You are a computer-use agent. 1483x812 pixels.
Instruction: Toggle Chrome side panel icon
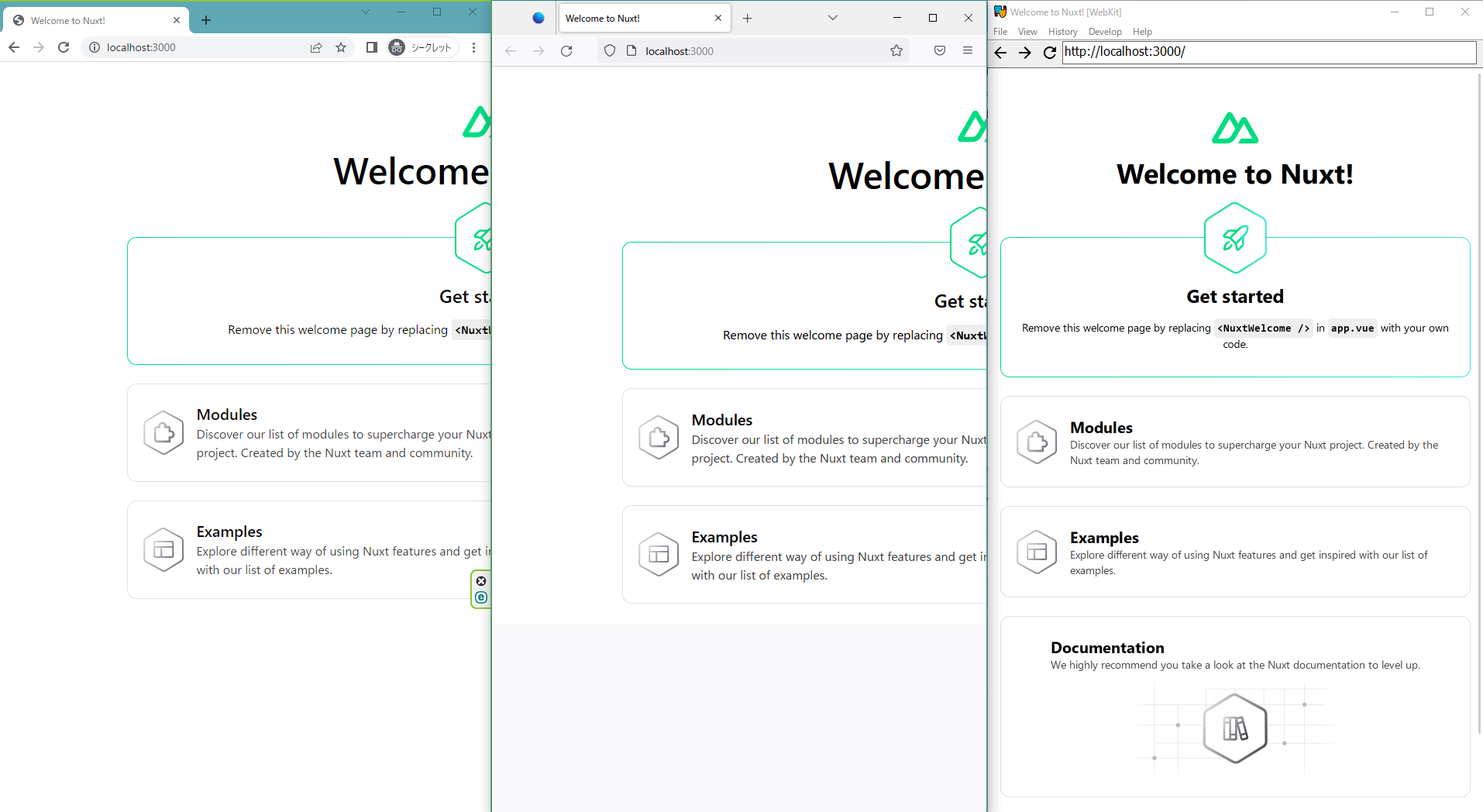372,47
